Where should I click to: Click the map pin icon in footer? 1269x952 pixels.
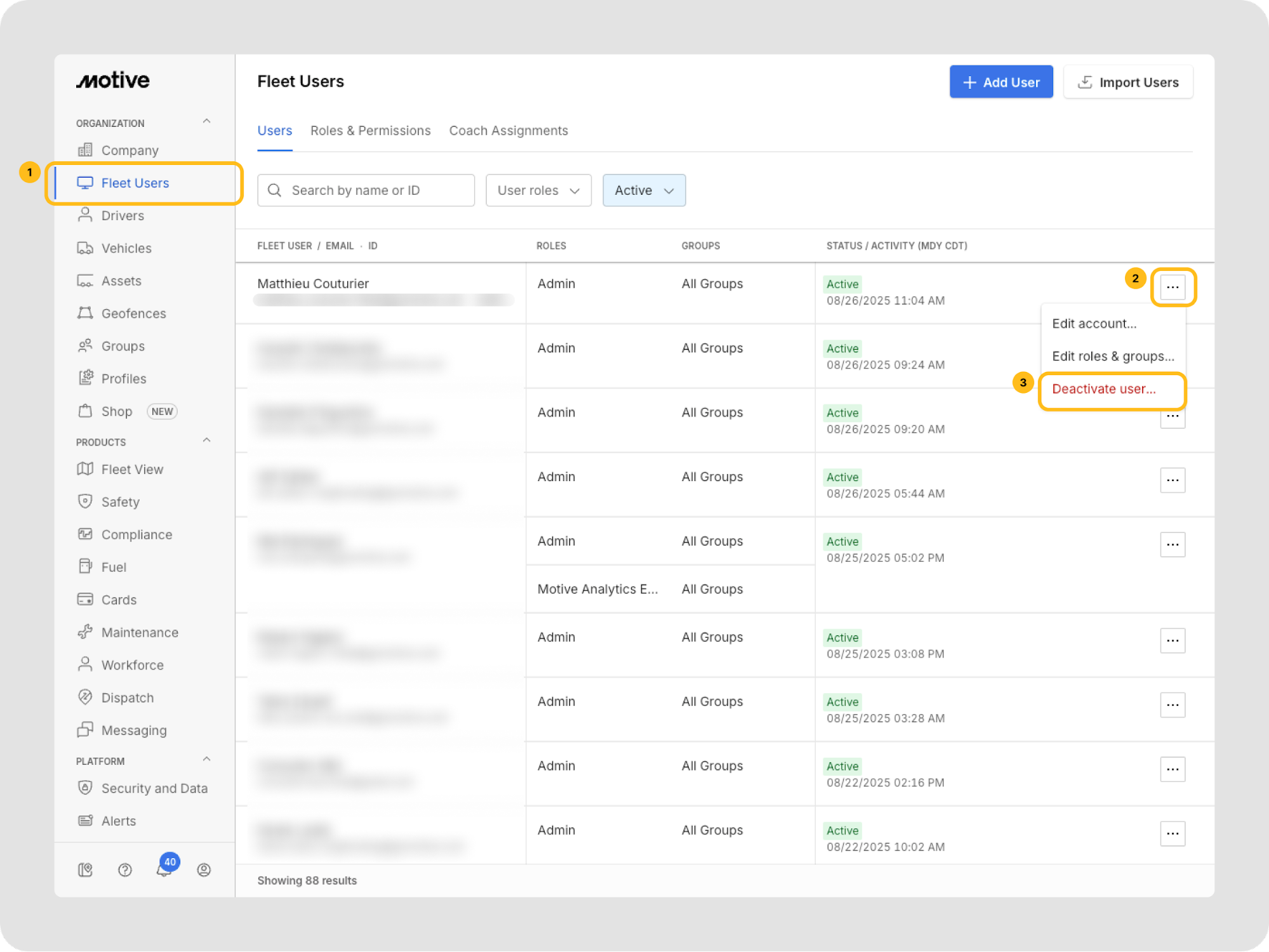85,869
